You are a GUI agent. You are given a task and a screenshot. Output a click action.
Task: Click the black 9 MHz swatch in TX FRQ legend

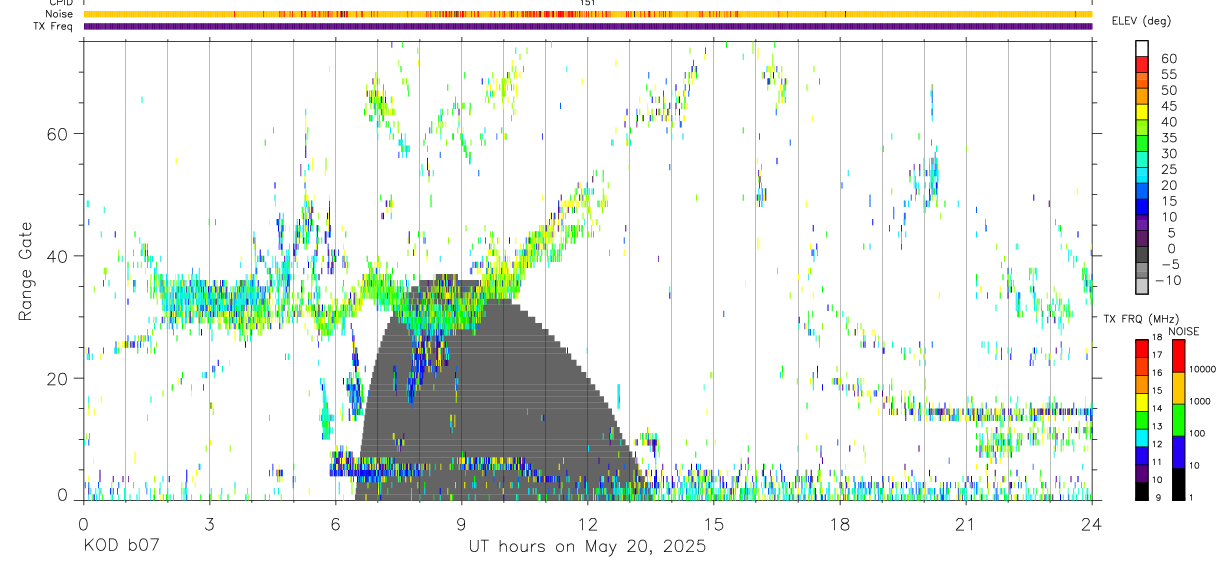pyautogui.click(x=1142, y=491)
